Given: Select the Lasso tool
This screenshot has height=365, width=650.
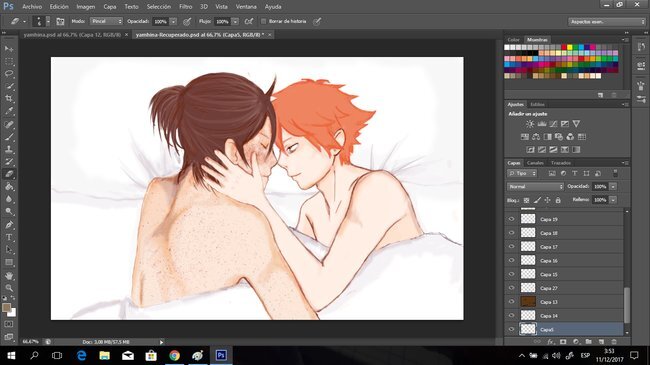Looking at the screenshot, I should point(9,74).
